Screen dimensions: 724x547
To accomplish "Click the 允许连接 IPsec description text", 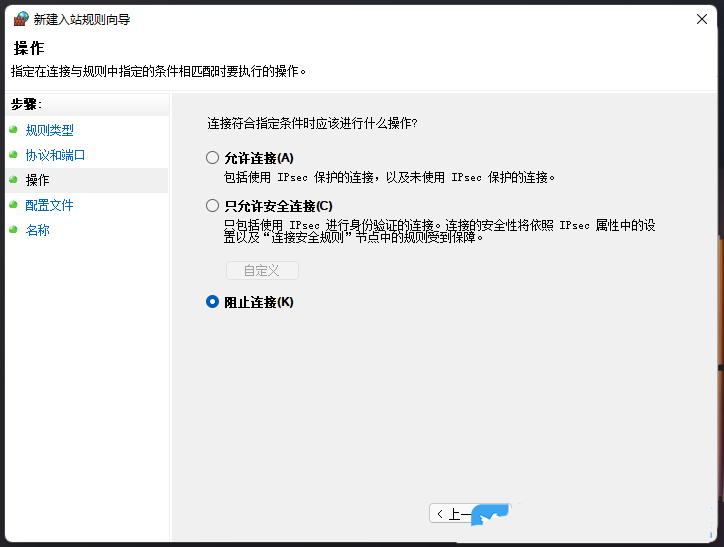I will point(389,177).
